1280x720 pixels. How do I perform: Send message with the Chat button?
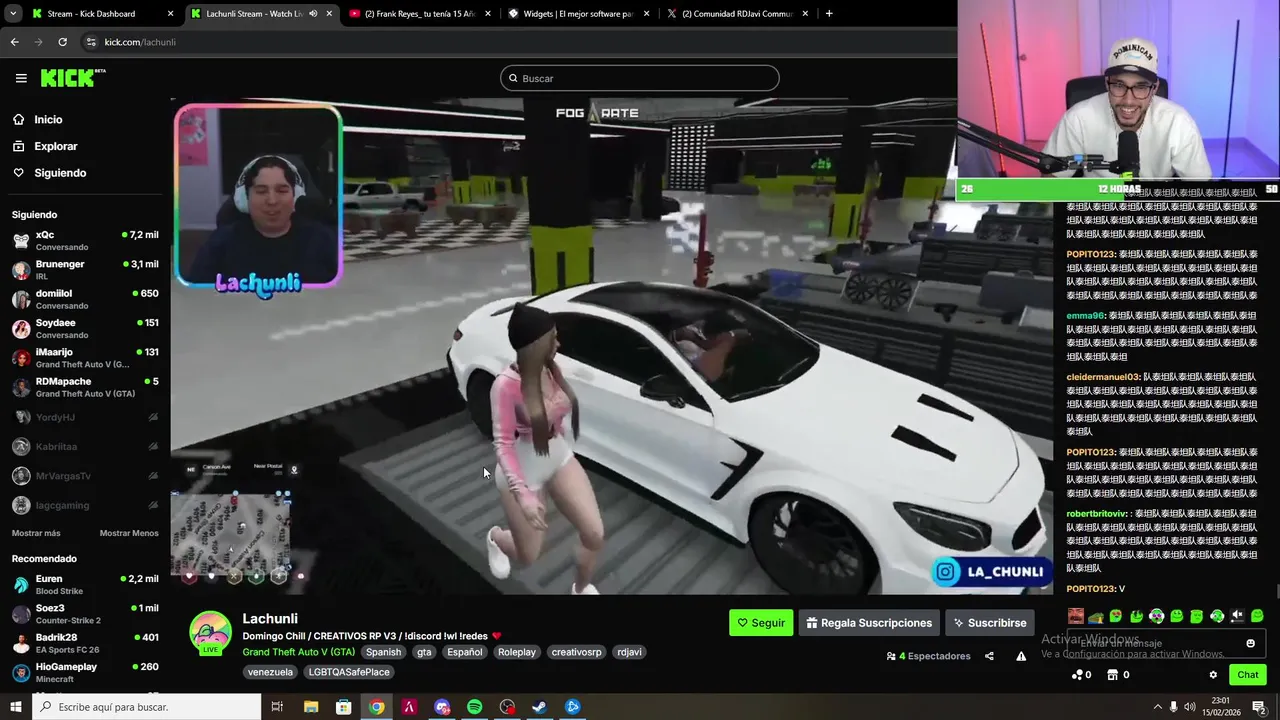click(x=1247, y=675)
